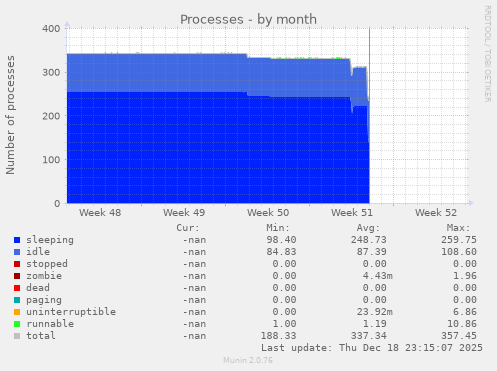Select the 'stopped' legend label
This screenshot has width=497, height=371.
tap(47, 264)
